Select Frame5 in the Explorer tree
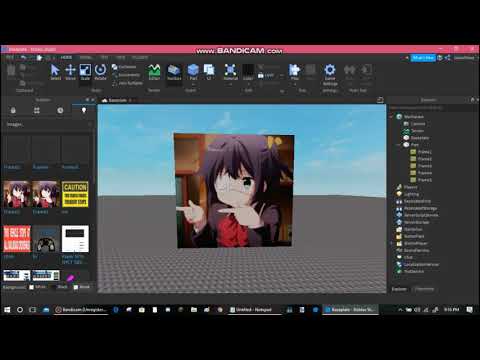This screenshot has width=480, height=360. click(421, 180)
